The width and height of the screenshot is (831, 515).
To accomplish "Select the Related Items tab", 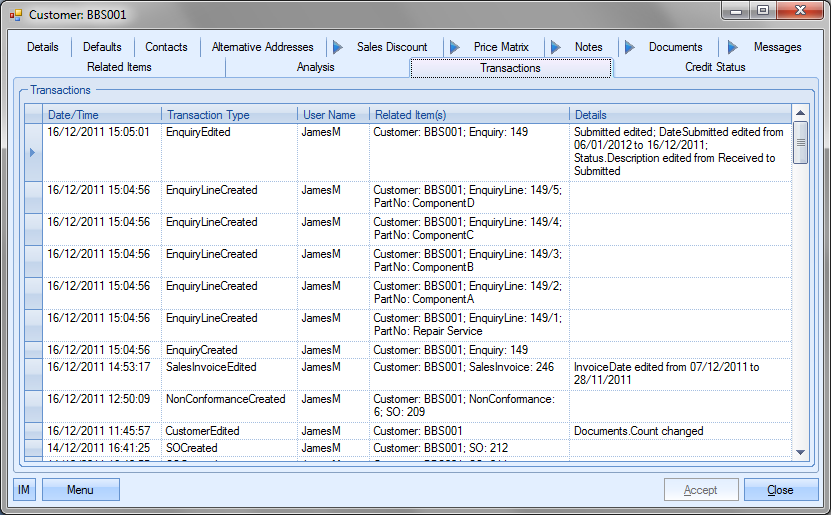I will 119,68.
